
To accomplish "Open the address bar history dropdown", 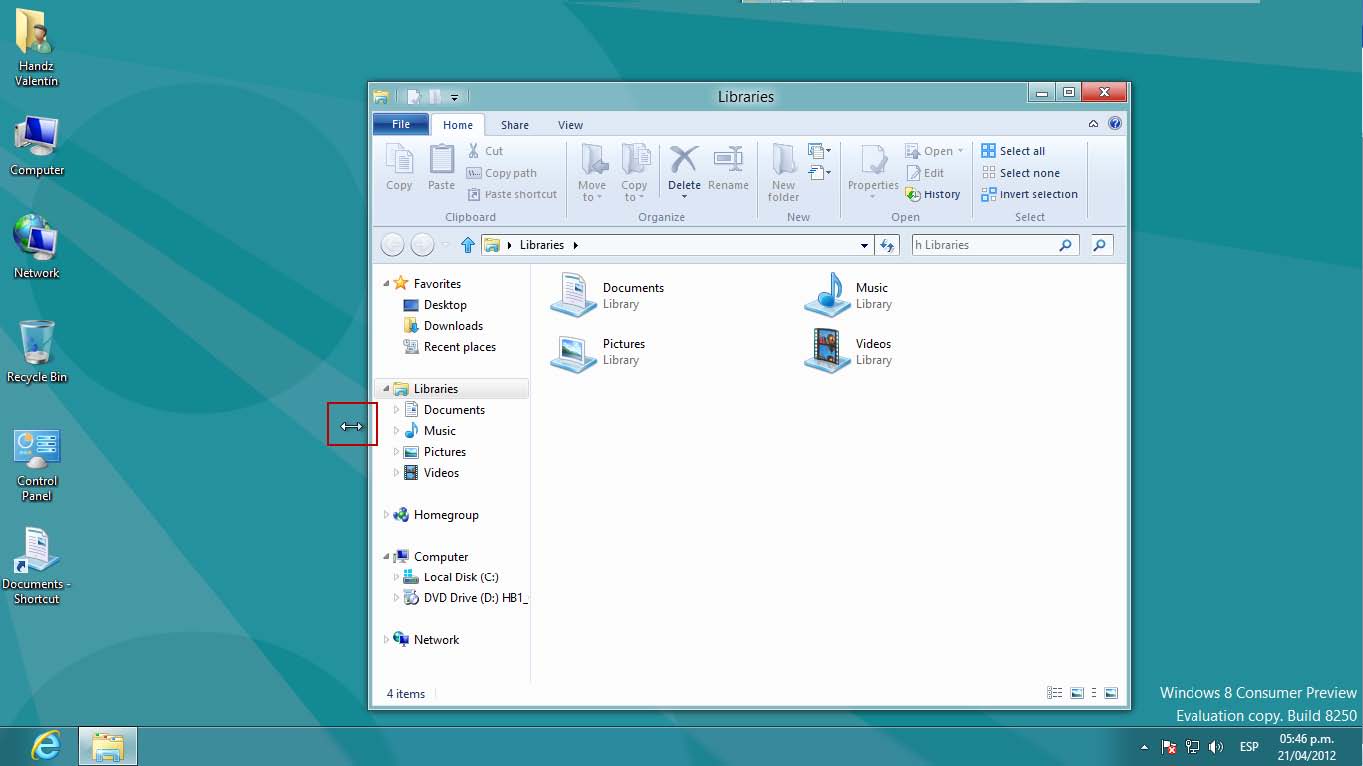I will coord(865,245).
